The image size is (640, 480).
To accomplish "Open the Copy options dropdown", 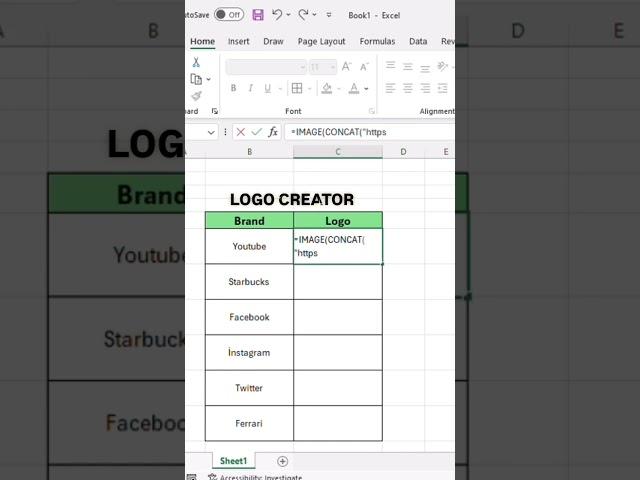I will tap(209, 79).
